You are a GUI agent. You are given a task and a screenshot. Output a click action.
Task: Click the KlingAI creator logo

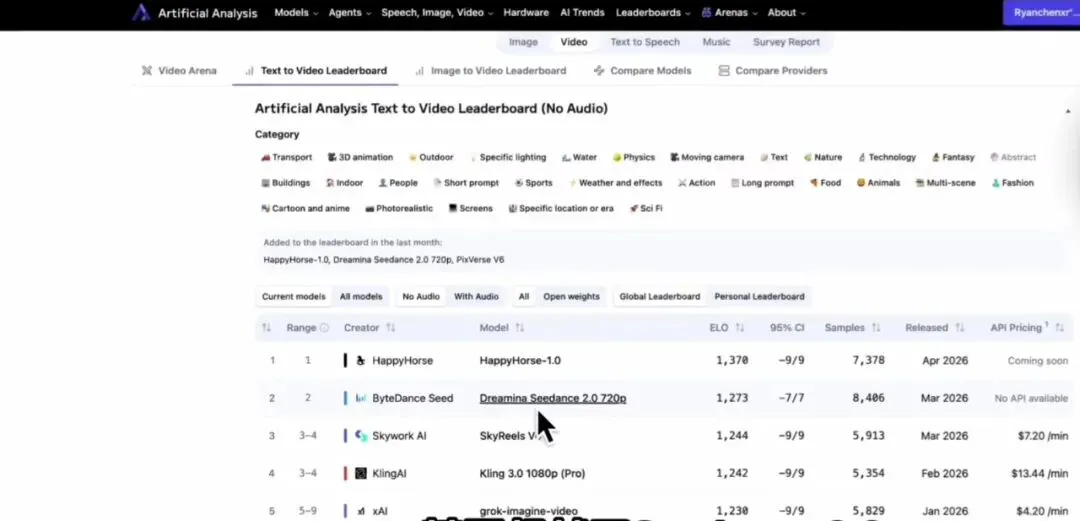[x=360, y=473]
